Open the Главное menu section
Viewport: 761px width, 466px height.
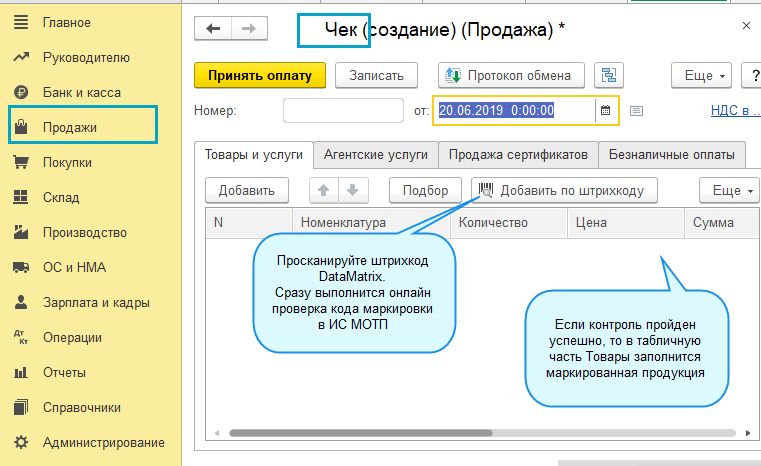pos(66,22)
